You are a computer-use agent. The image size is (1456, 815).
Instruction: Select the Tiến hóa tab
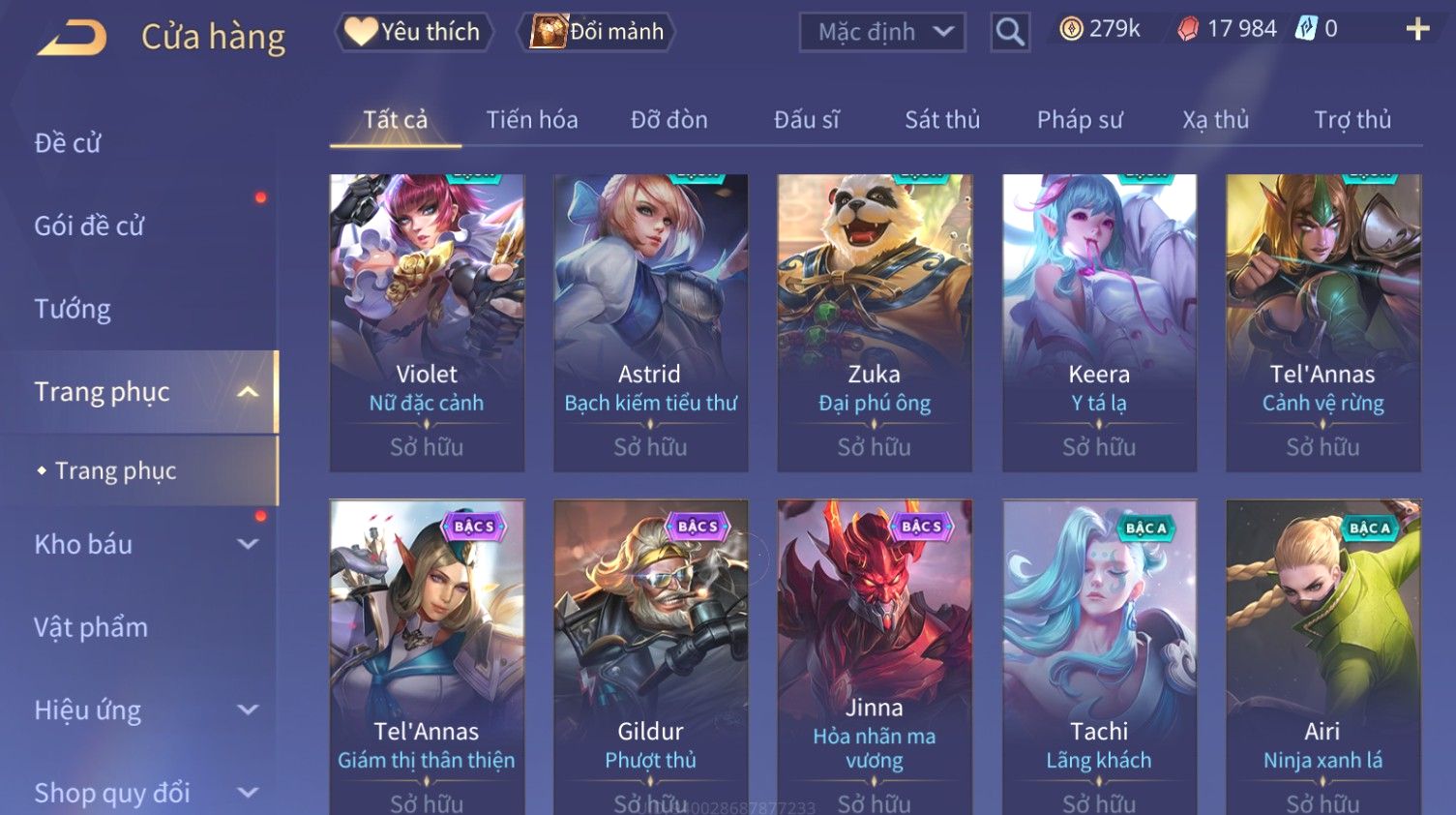(532, 120)
